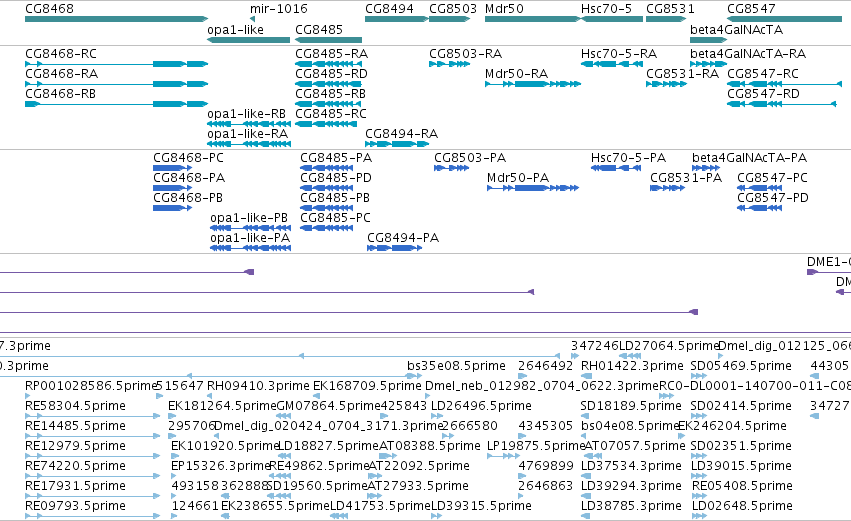Select transcript CG8468-RB

(116, 104)
